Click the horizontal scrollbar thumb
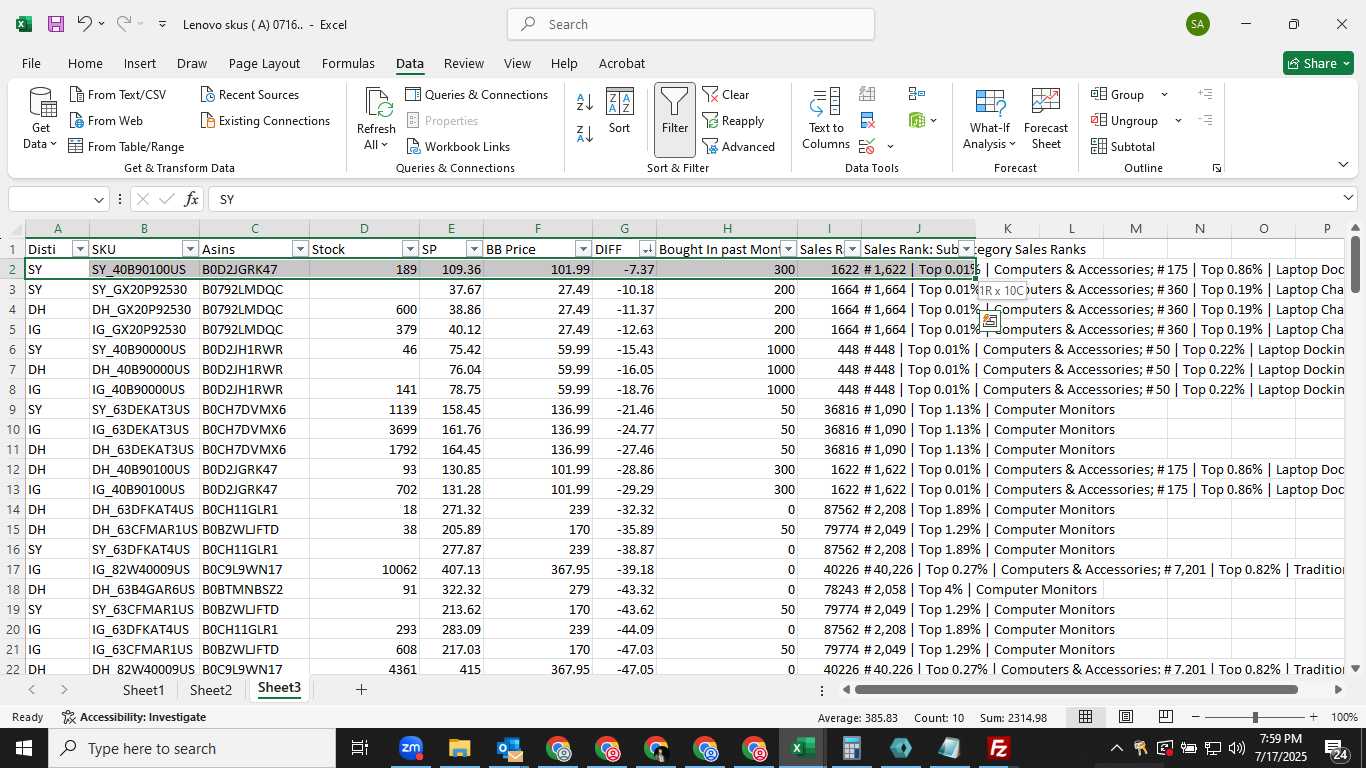 click(1076, 690)
